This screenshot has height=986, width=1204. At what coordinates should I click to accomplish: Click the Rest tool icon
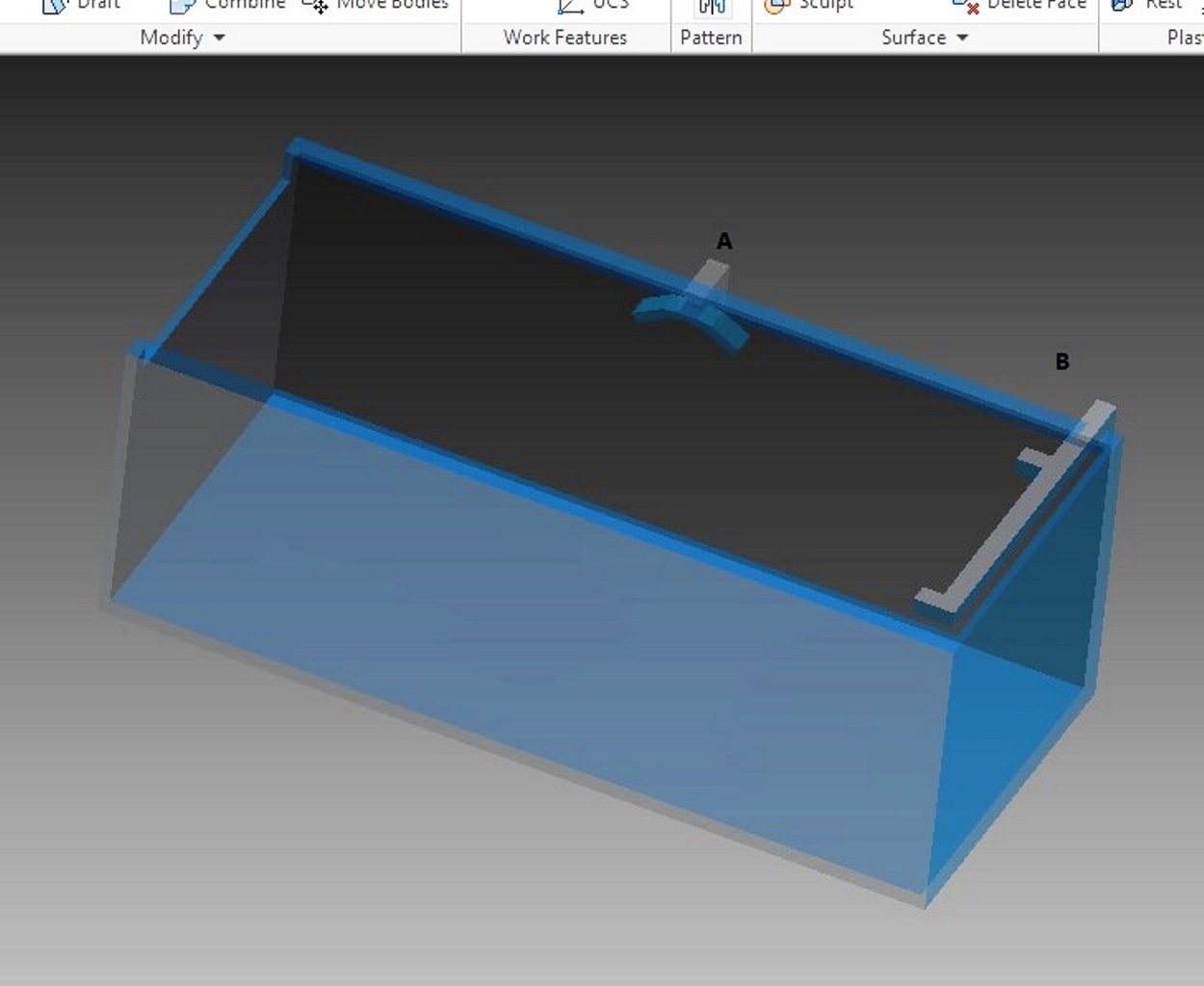(x=1122, y=6)
